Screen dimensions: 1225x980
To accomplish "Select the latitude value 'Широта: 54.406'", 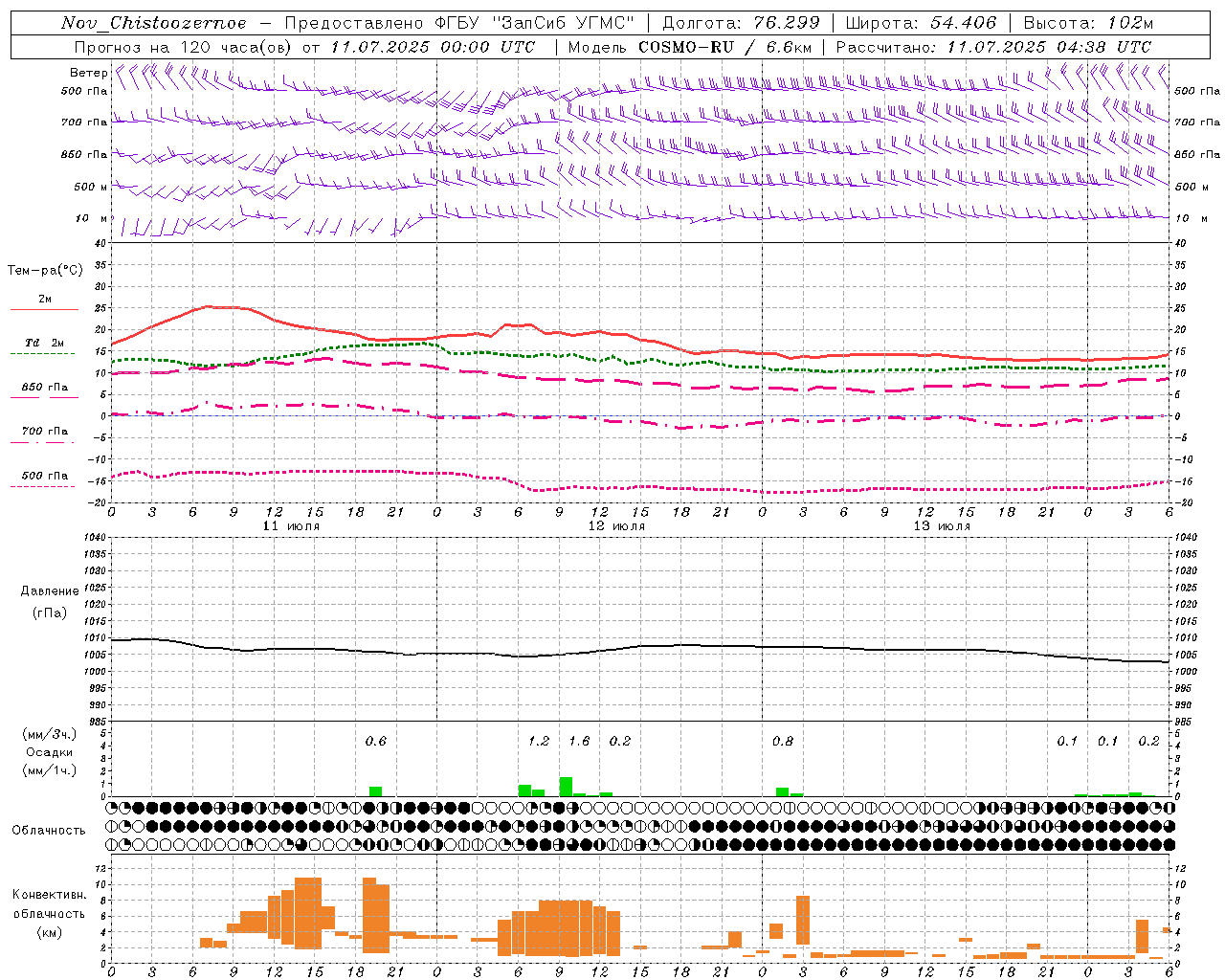I will (921, 23).
